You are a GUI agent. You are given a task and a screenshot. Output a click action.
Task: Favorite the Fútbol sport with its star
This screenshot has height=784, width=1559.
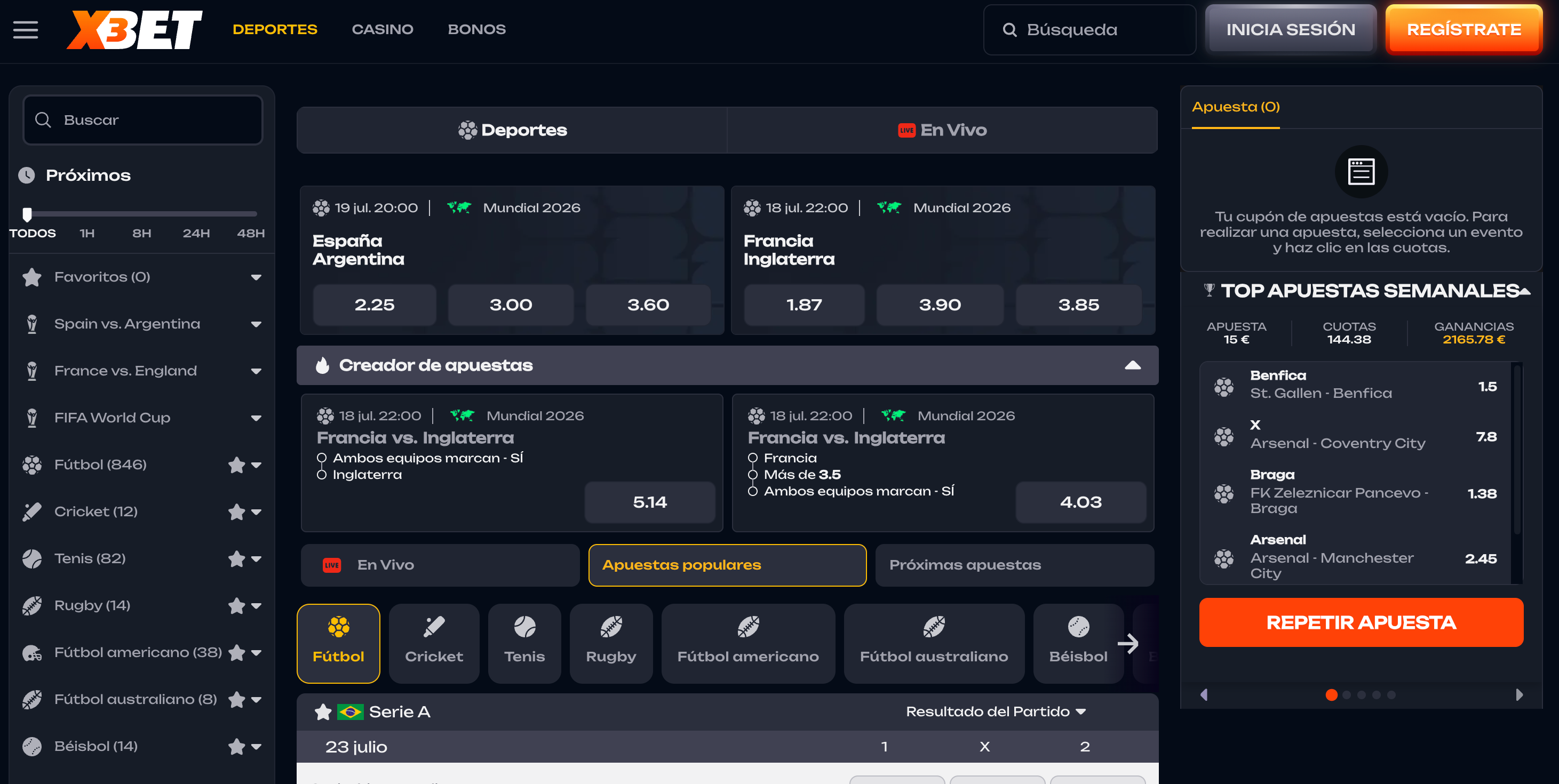pos(237,465)
